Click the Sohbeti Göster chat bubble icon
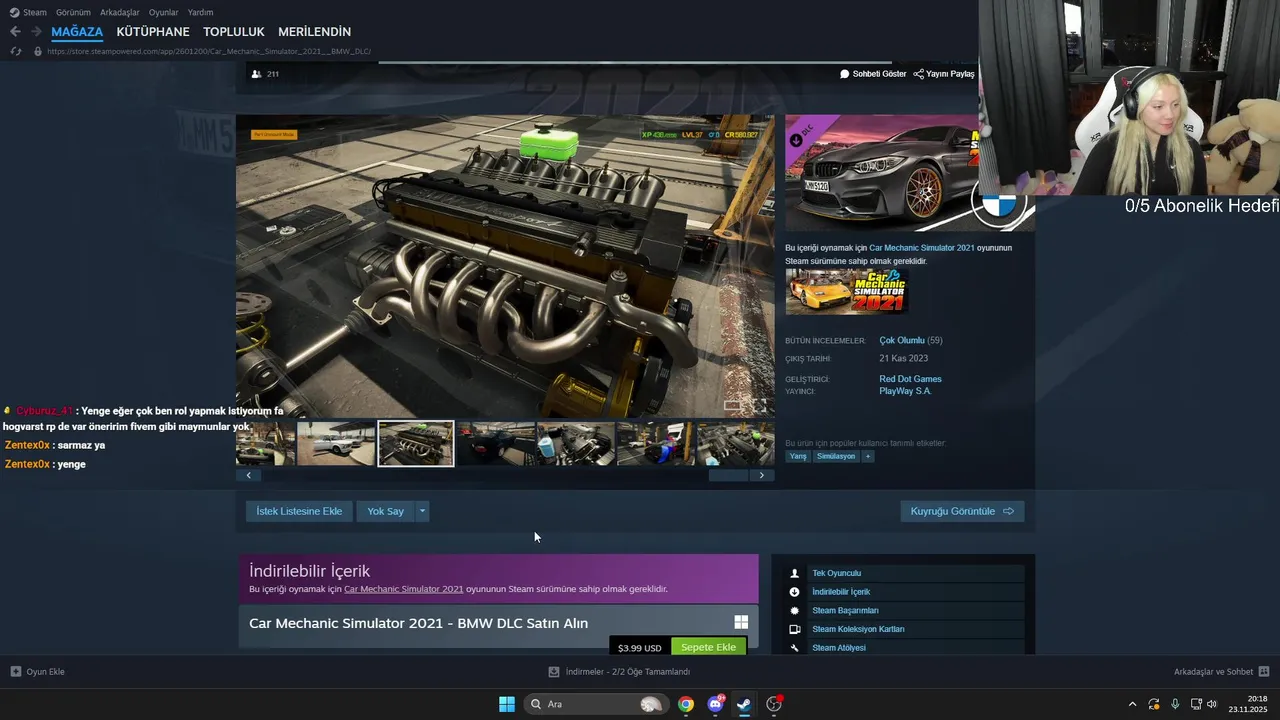Image resolution: width=1280 pixels, height=720 pixels. click(x=845, y=74)
